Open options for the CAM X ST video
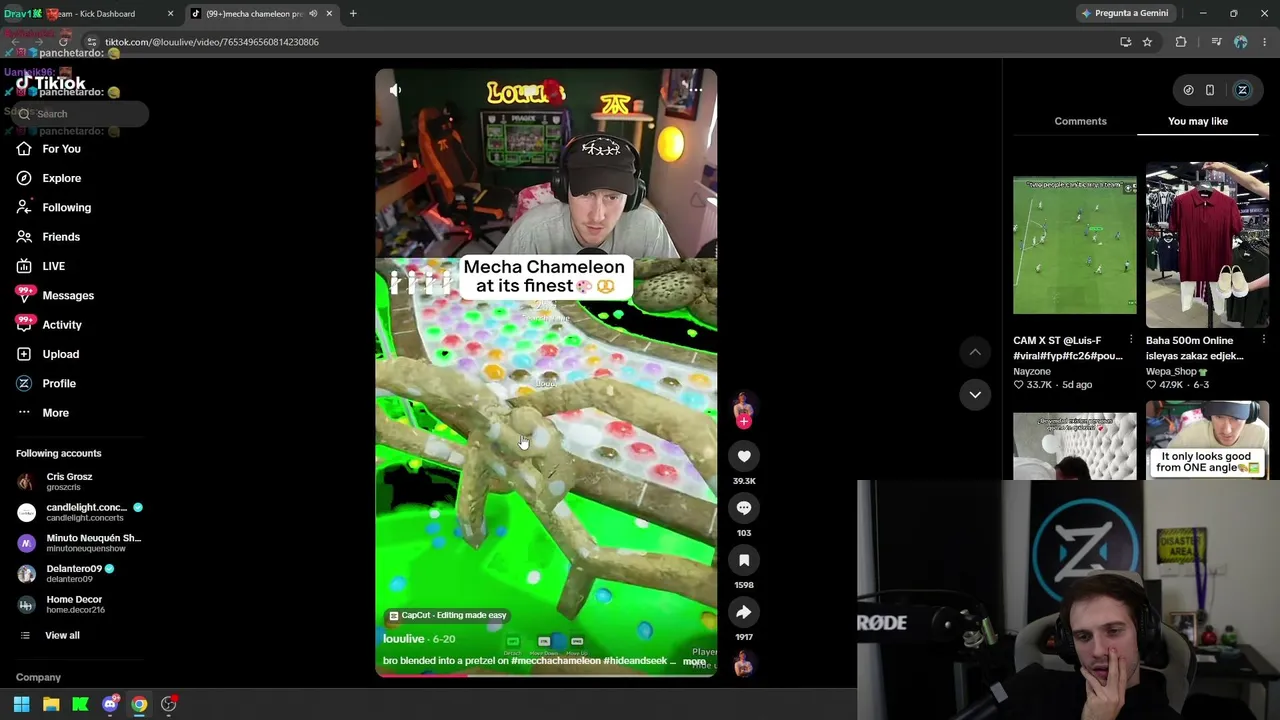Screen dimensions: 1280x720 [1131, 340]
